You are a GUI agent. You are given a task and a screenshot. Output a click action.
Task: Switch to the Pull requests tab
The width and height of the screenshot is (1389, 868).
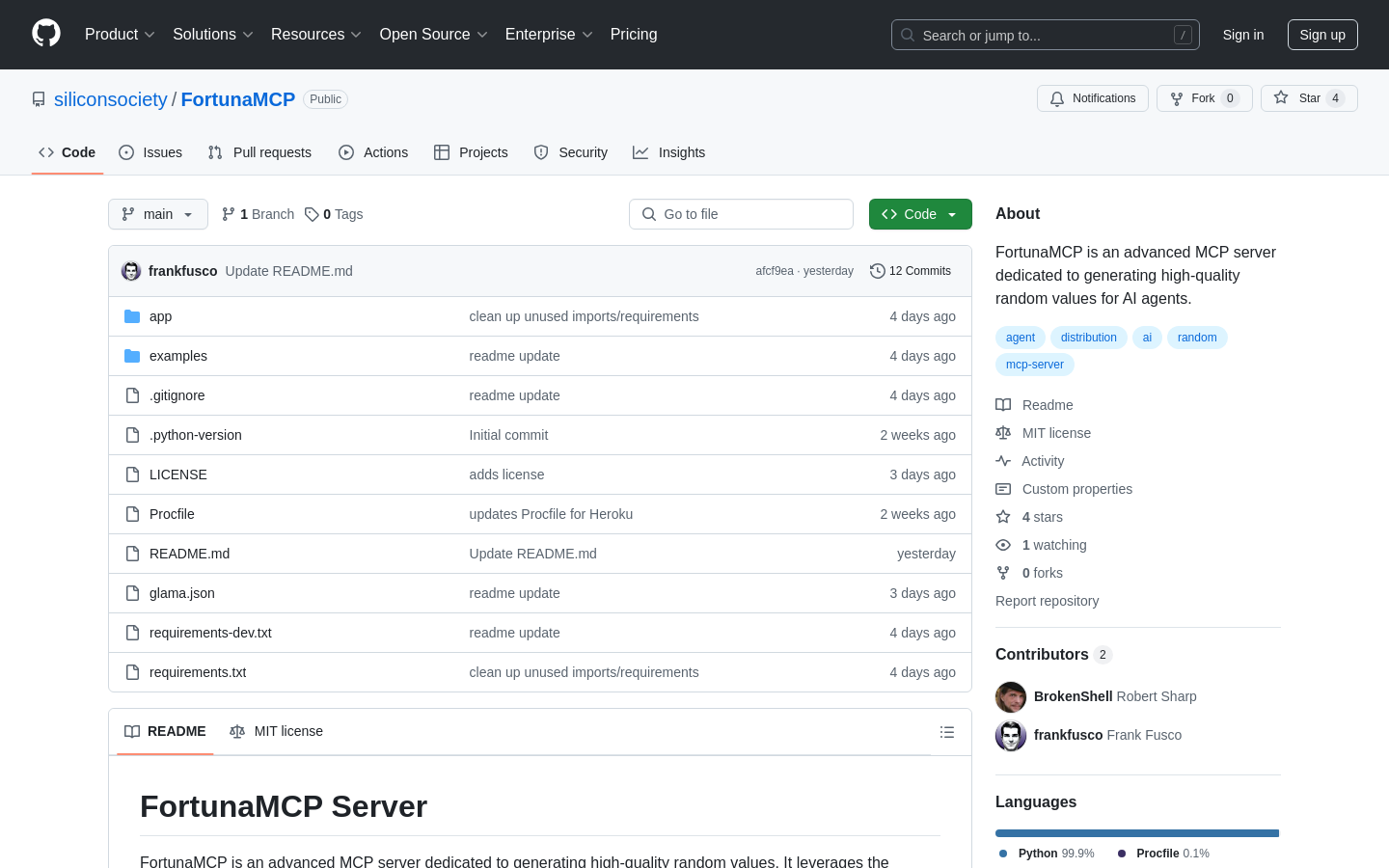259,152
